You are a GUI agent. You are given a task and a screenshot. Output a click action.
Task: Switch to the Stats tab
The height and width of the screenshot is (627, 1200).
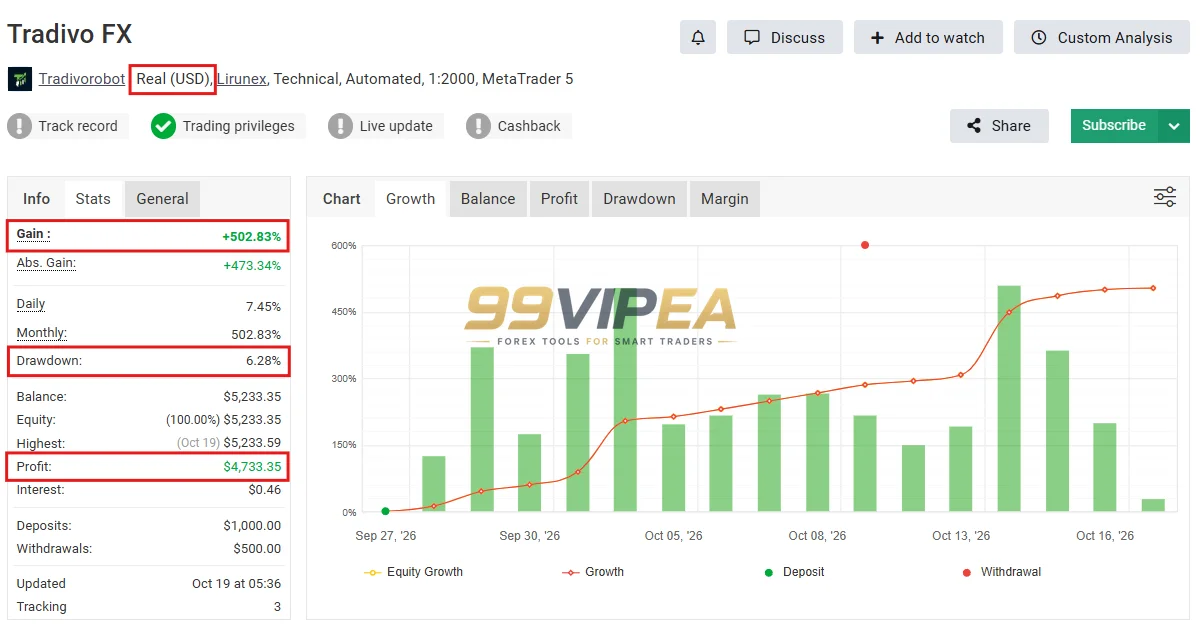click(x=93, y=199)
